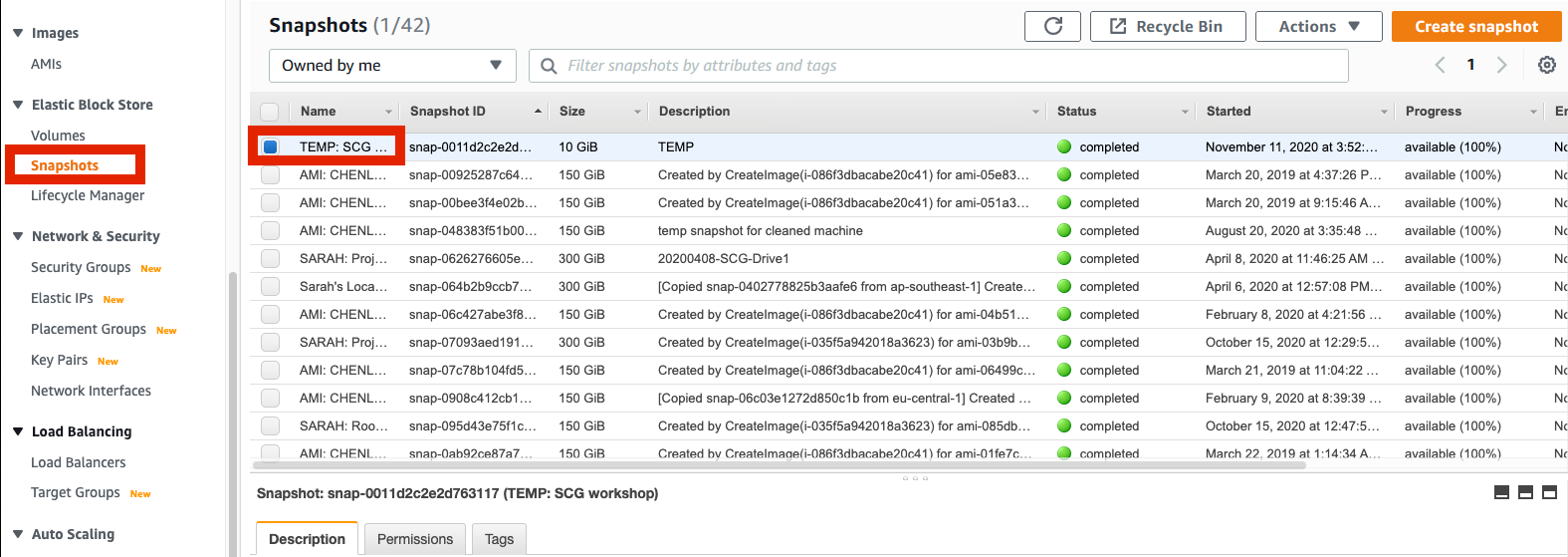This screenshot has height=557, width=1568.
Task: Click the search magnifier icon
Action: coord(549,66)
